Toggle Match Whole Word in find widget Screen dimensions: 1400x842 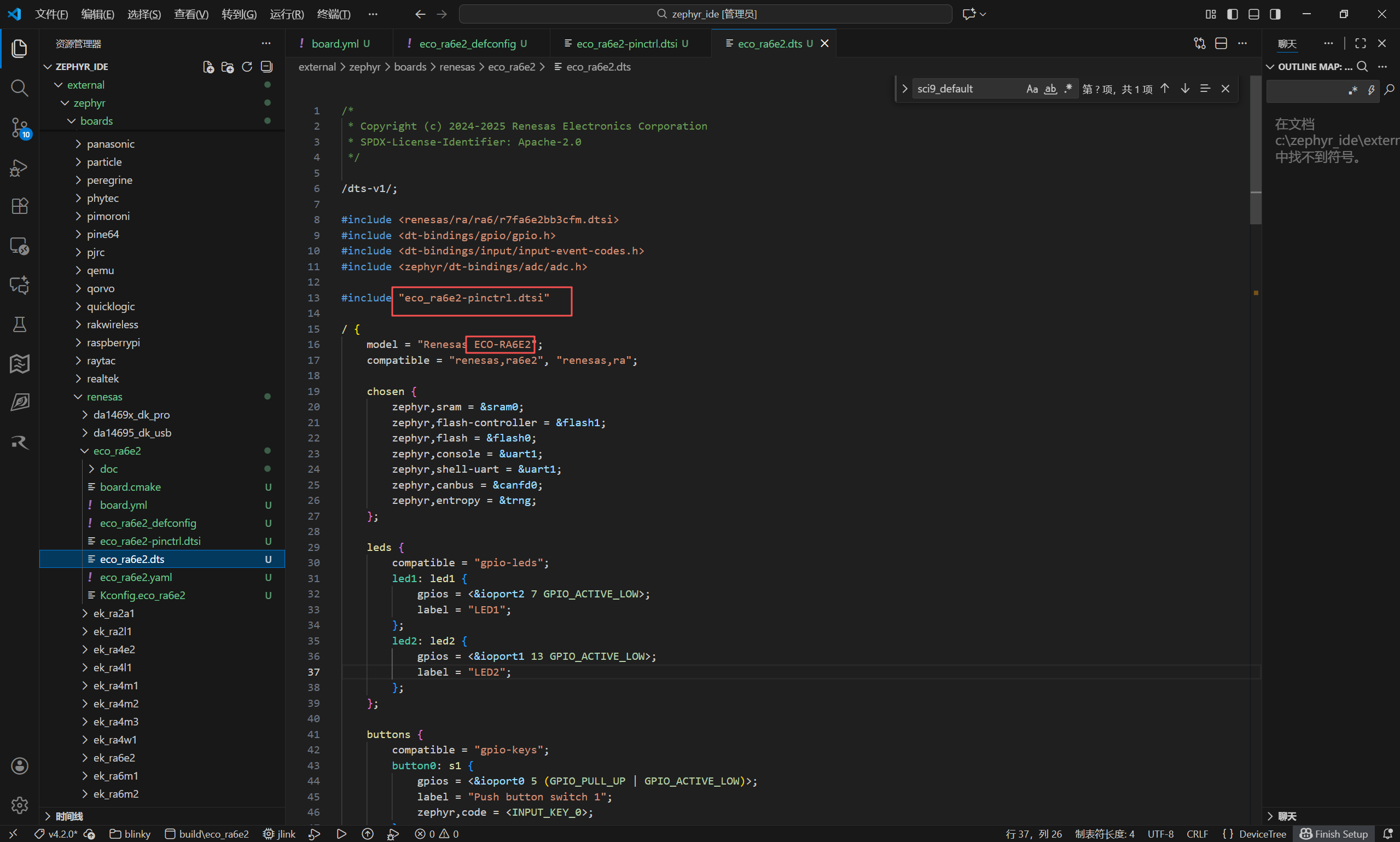pyautogui.click(x=1050, y=89)
